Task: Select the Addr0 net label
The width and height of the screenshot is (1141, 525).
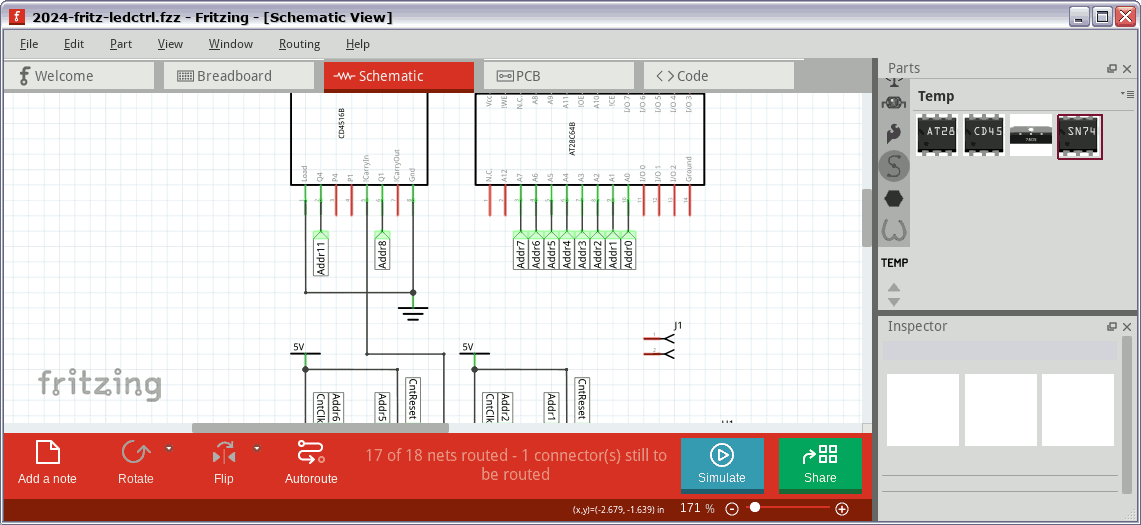Action: tap(629, 250)
